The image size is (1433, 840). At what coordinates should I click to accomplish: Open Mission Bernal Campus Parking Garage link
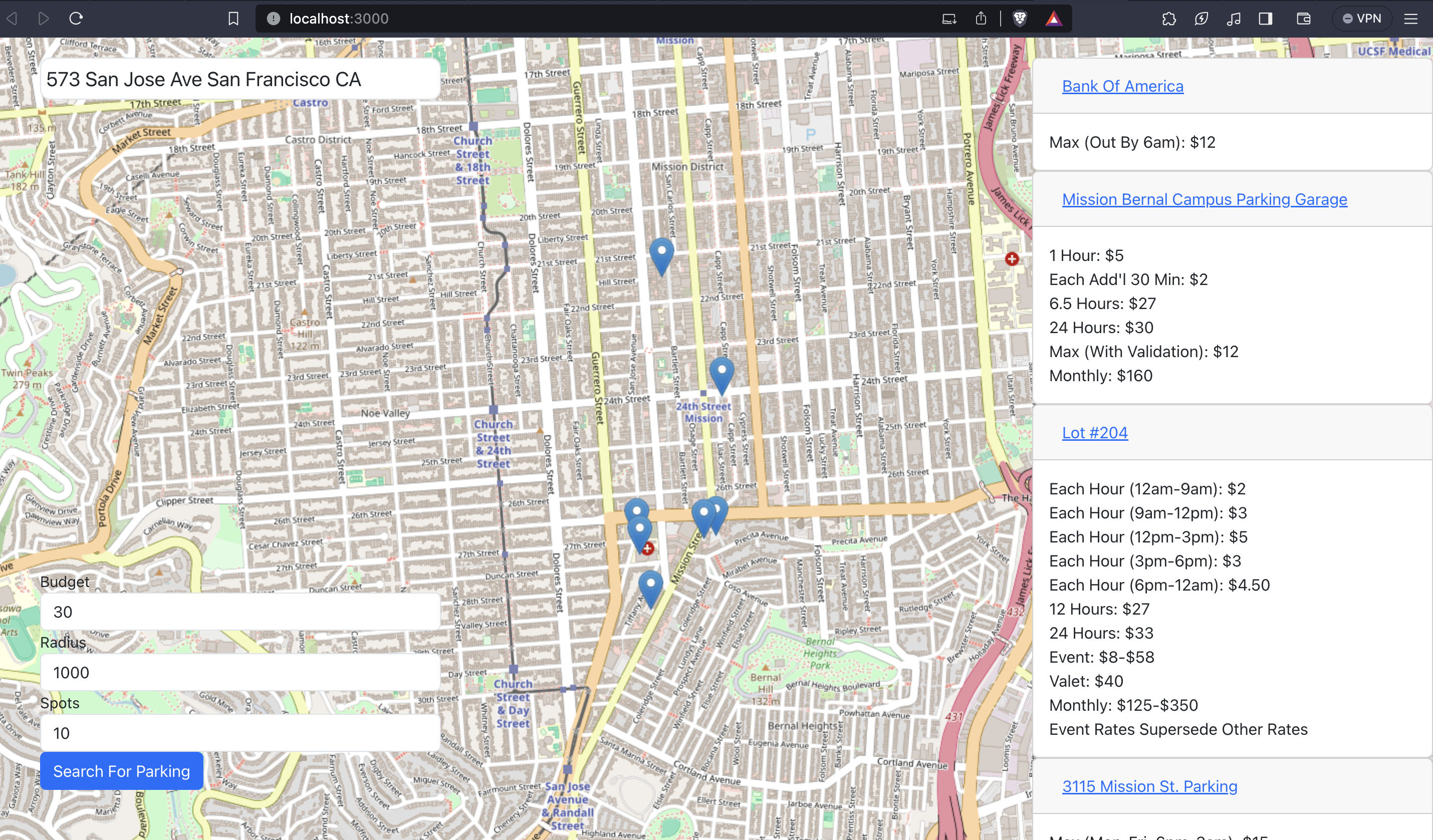click(x=1205, y=199)
